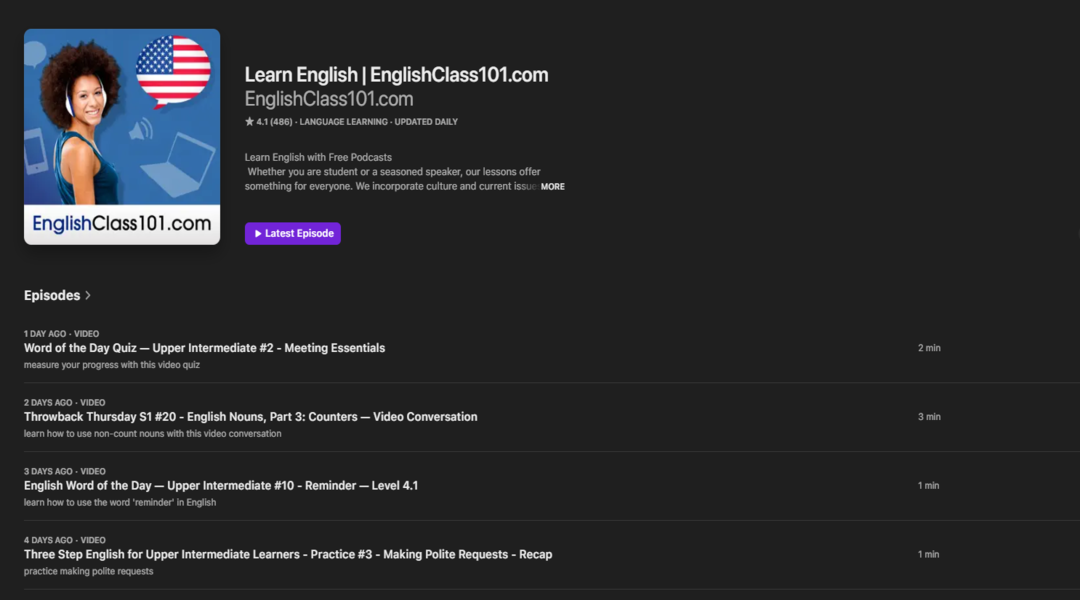Open the EnglishClass101.com author link
Image resolution: width=1080 pixels, height=600 pixels.
[x=329, y=99]
